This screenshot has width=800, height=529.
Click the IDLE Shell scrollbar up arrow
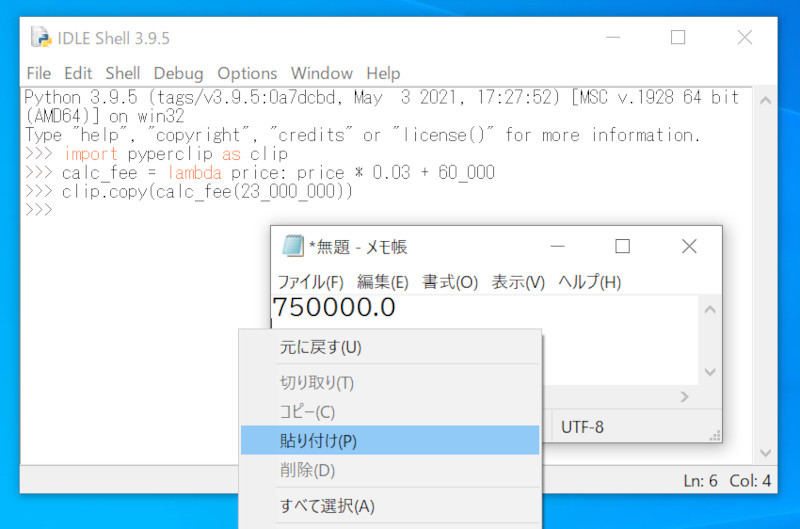765,100
